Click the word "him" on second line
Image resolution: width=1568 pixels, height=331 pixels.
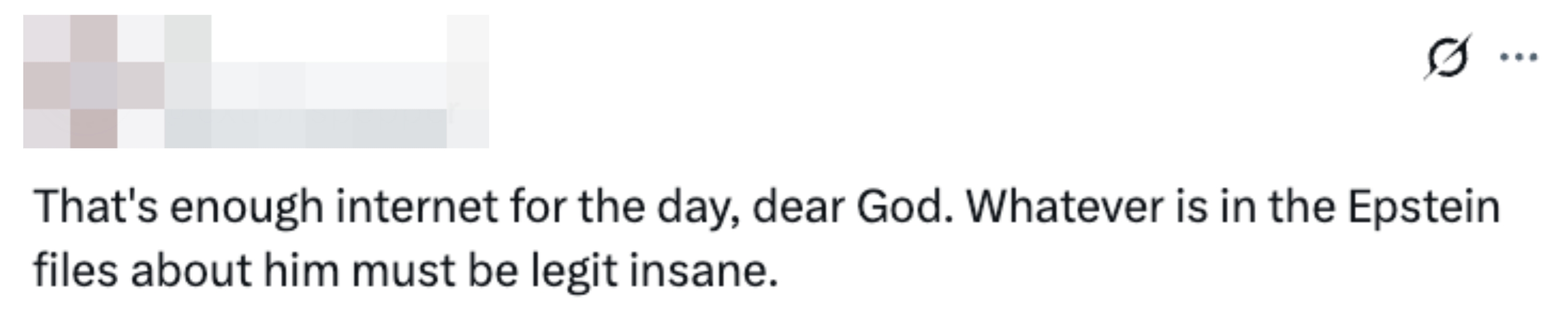click(x=301, y=271)
